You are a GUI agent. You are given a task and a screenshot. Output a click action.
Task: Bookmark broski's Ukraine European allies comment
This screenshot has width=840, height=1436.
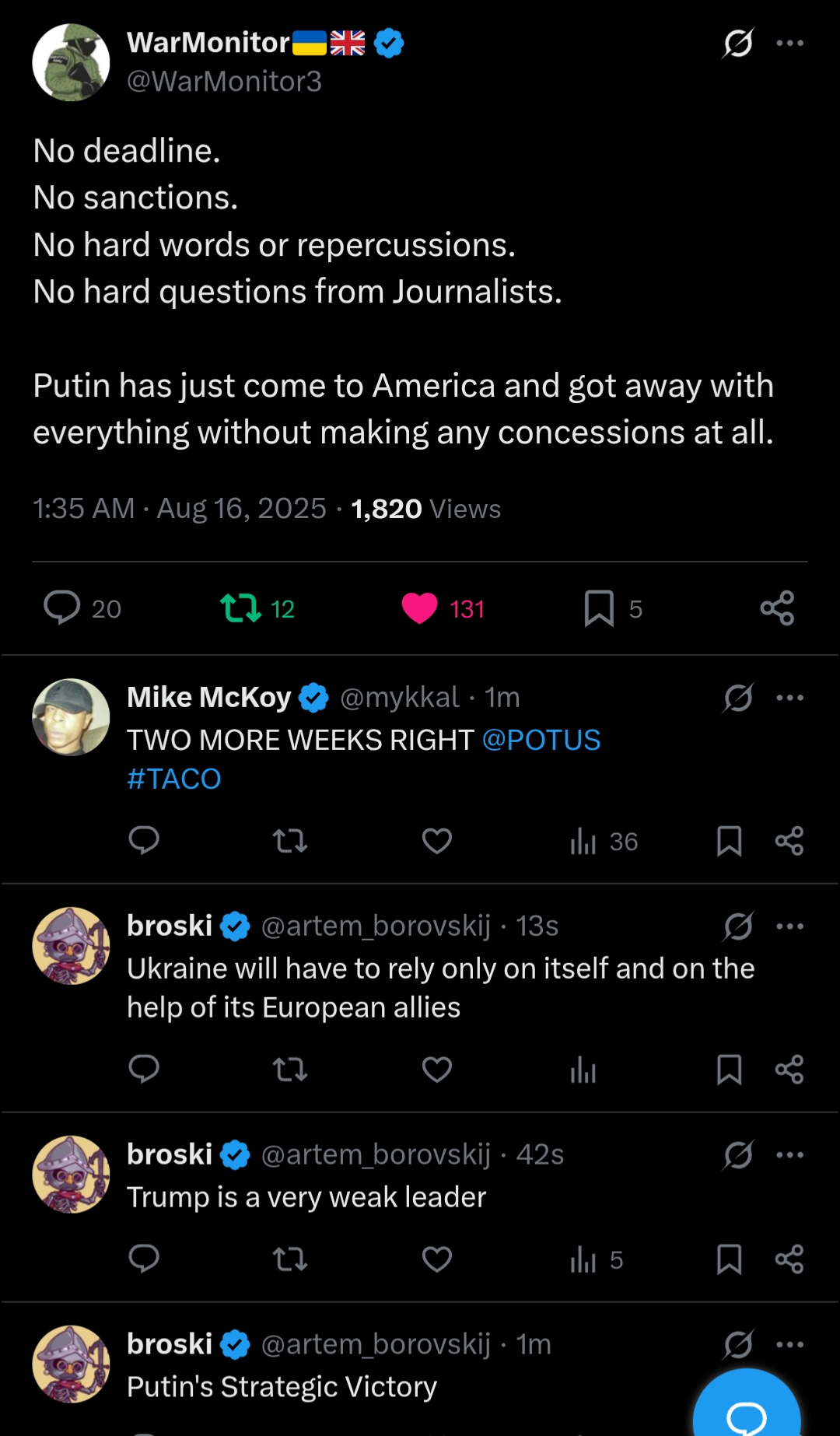point(729,1070)
